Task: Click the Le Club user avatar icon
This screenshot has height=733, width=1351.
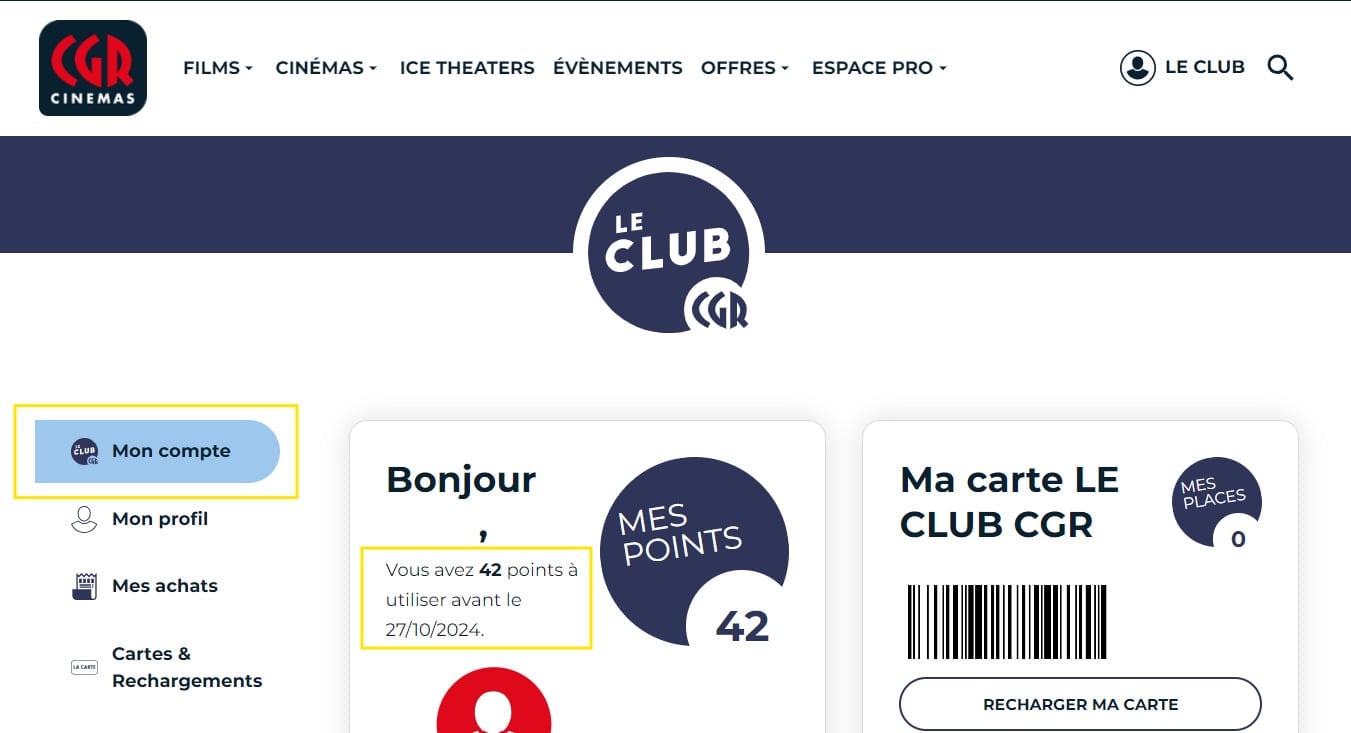Action: click(x=1138, y=68)
